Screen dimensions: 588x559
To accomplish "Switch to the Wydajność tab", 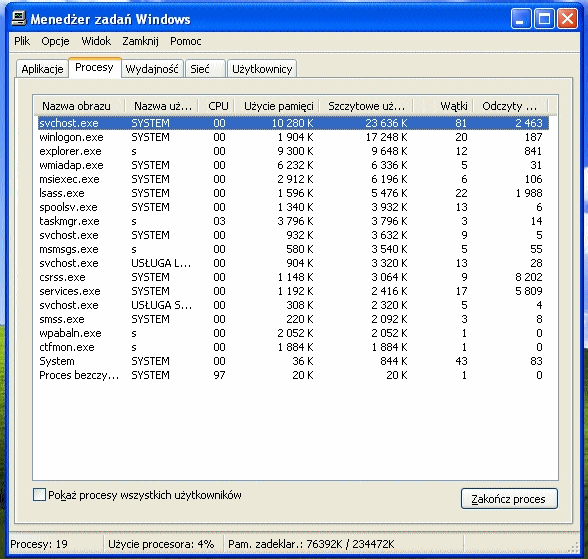I will point(152,69).
